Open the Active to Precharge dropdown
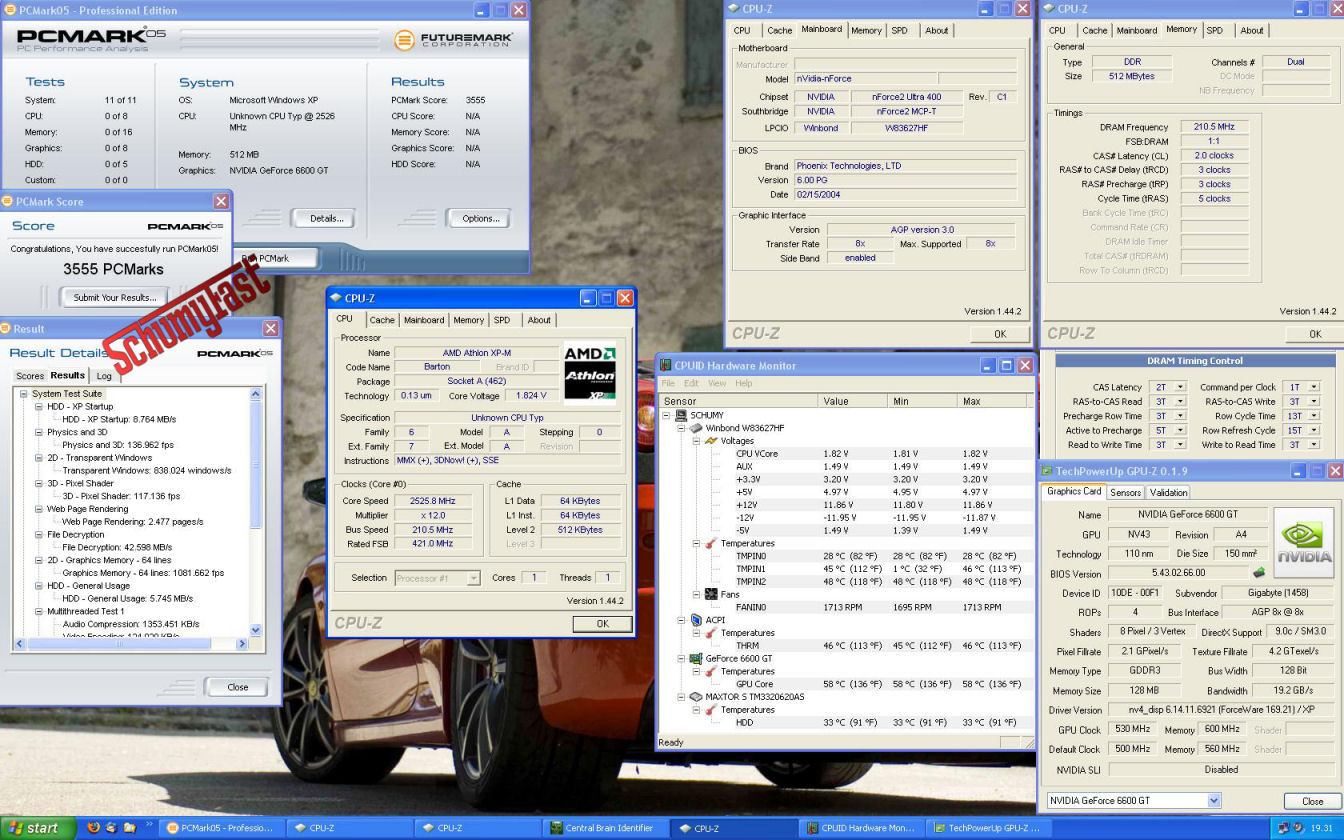 [1180, 430]
